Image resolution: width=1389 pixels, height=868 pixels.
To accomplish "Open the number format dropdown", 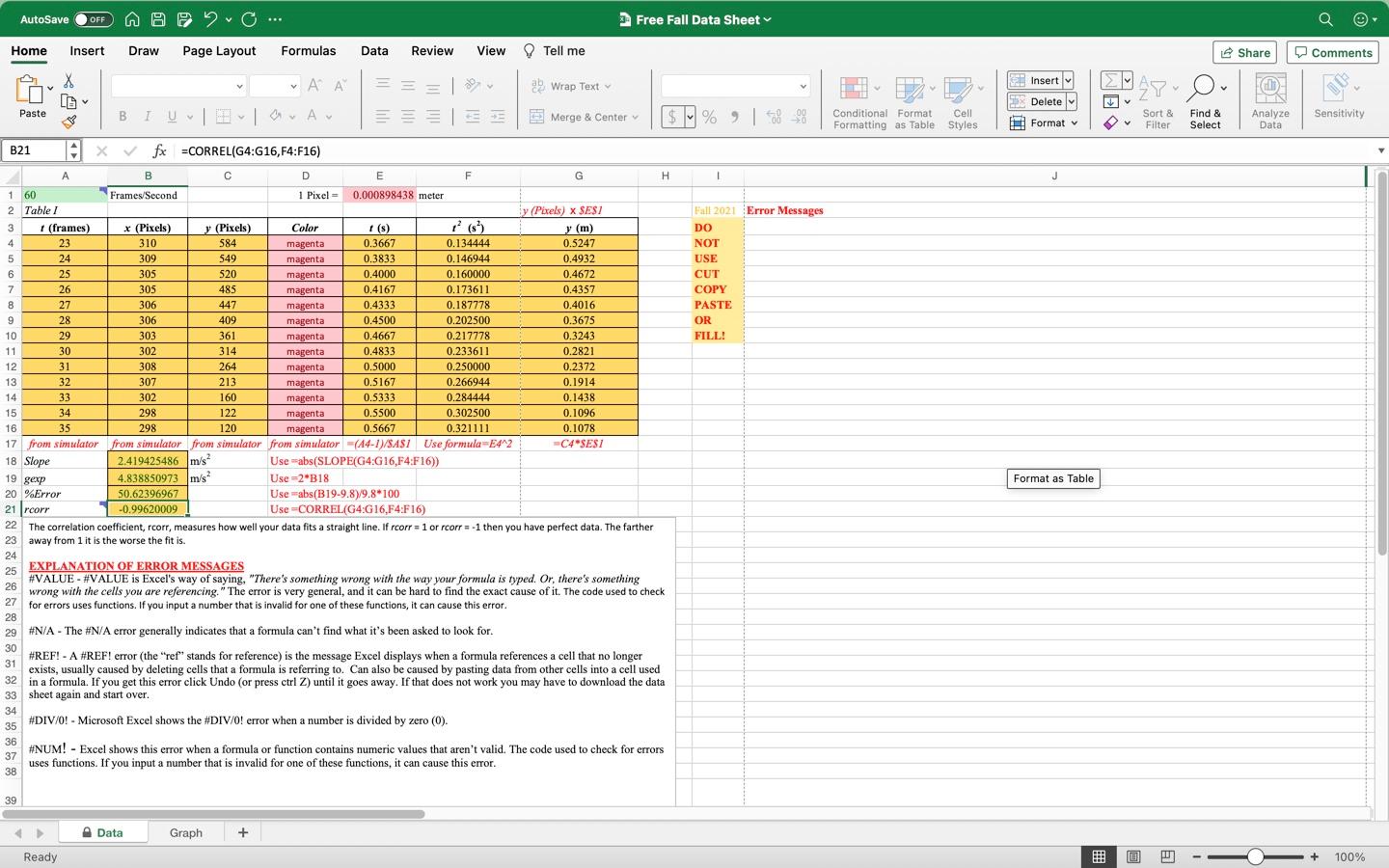I will [x=803, y=86].
